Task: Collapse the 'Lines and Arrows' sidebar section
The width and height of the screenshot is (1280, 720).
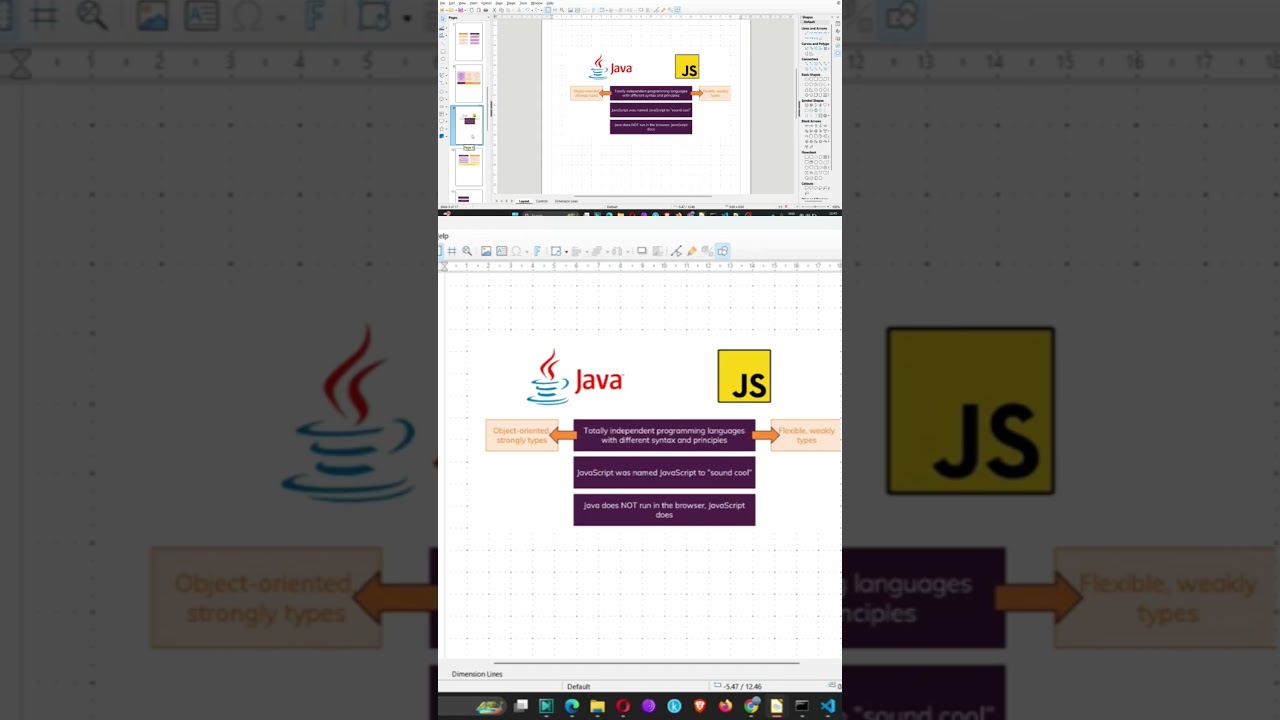Action: pos(814,28)
